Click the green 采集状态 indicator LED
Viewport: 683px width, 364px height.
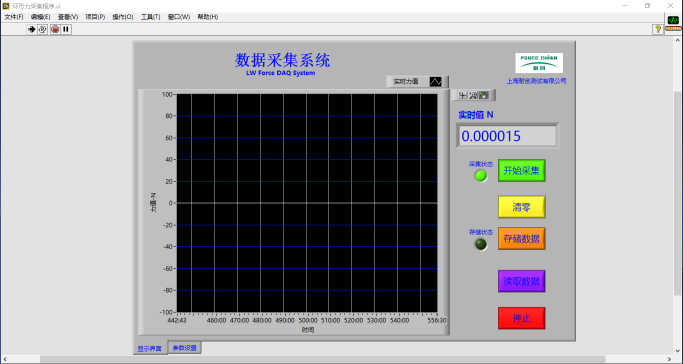coord(481,175)
